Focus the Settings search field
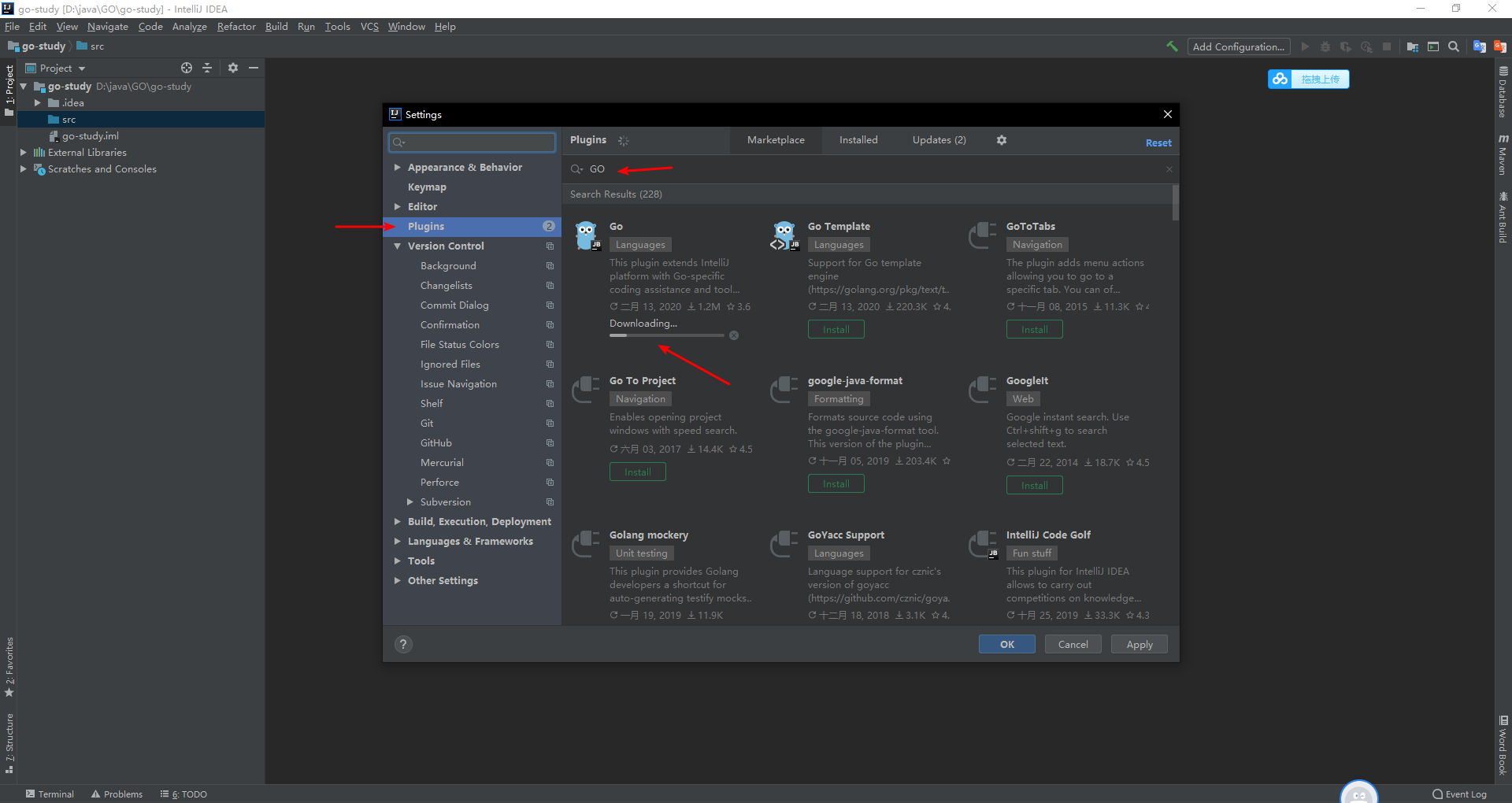This screenshot has width=1512, height=803. click(472, 142)
